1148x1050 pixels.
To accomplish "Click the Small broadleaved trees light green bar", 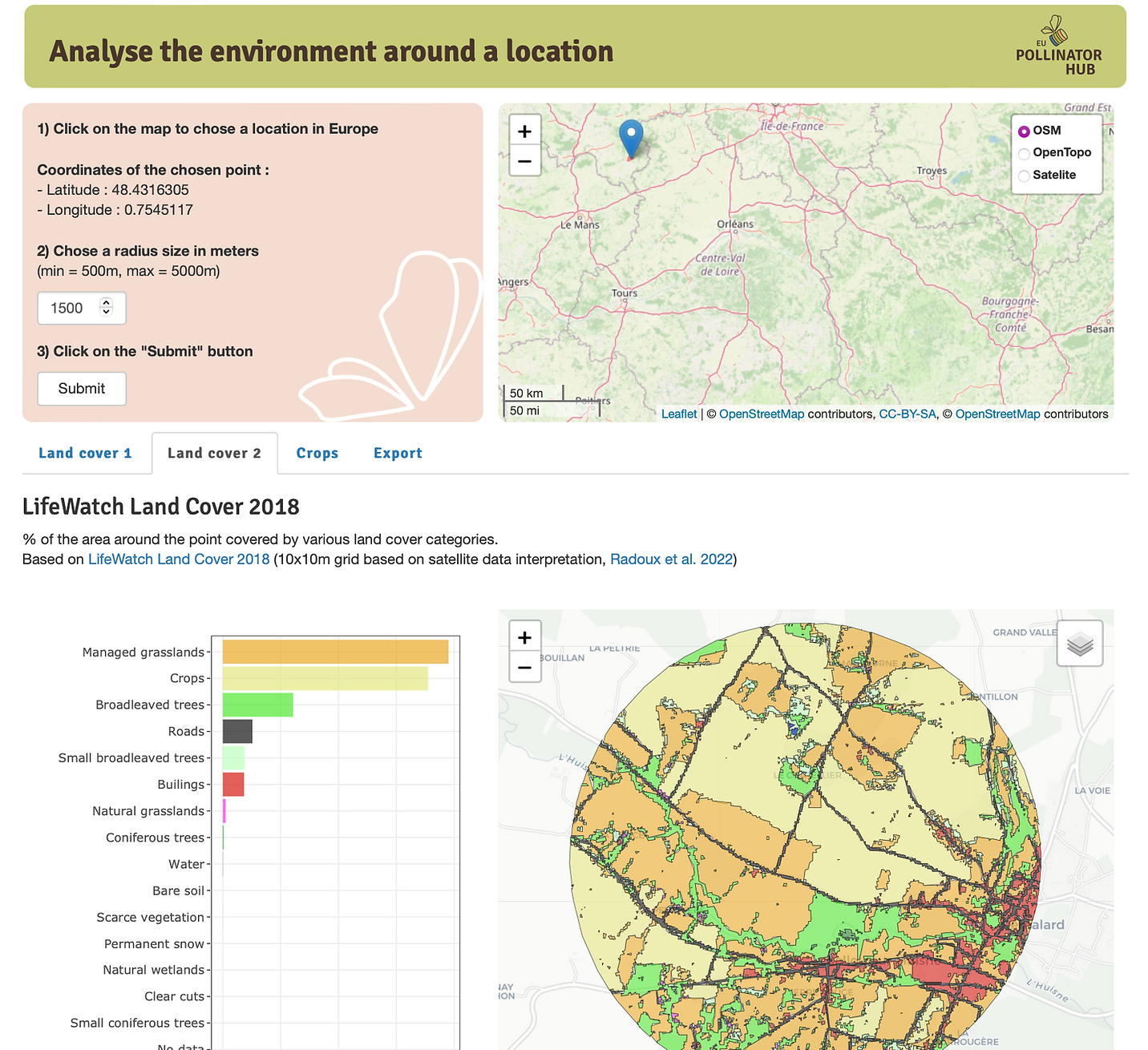I will coord(233,757).
